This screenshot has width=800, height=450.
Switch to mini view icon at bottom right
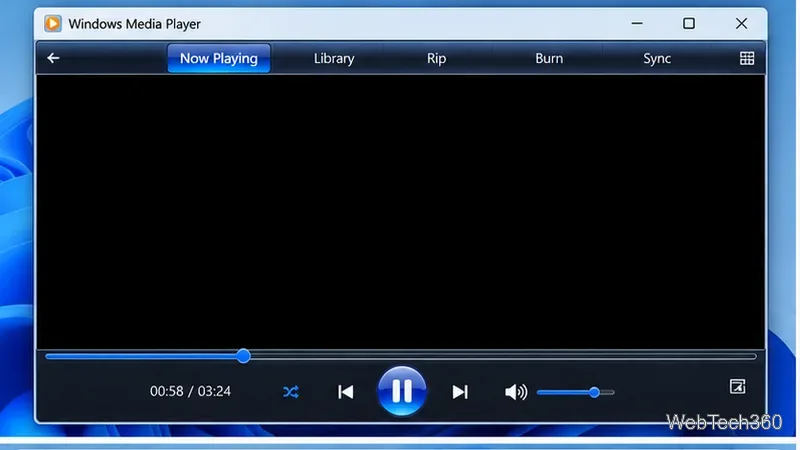tap(737, 386)
